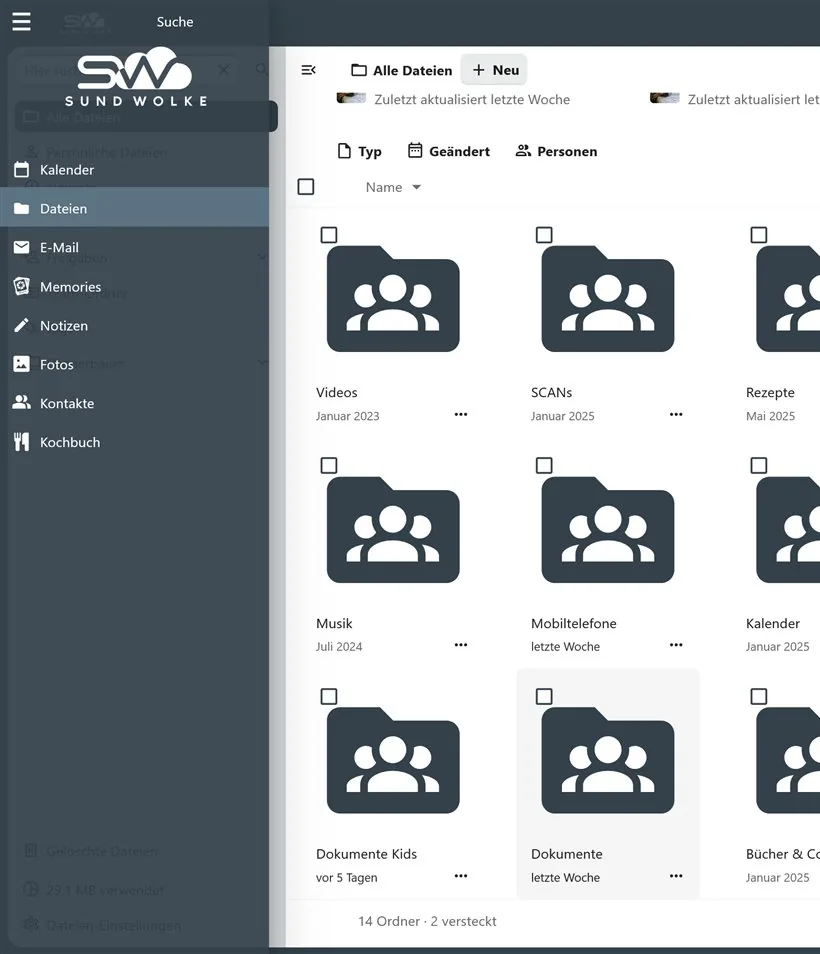Open Notizen app
Screen dimensions: 820x954
pyautogui.click(x=134, y=326)
